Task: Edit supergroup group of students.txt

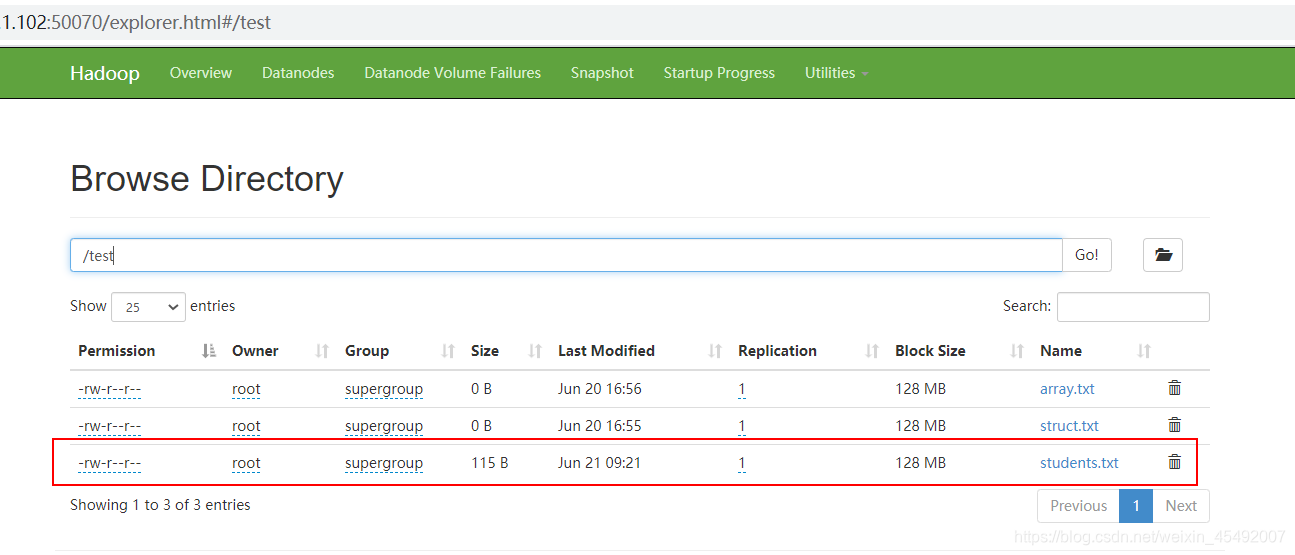Action: (x=384, y=463)
